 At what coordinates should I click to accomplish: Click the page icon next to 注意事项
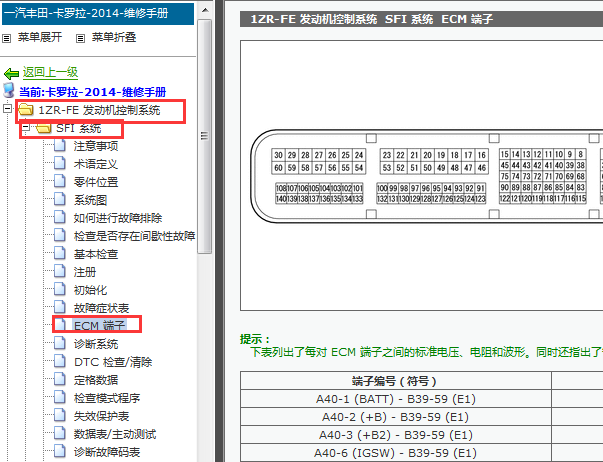click(x=60, y=146)
